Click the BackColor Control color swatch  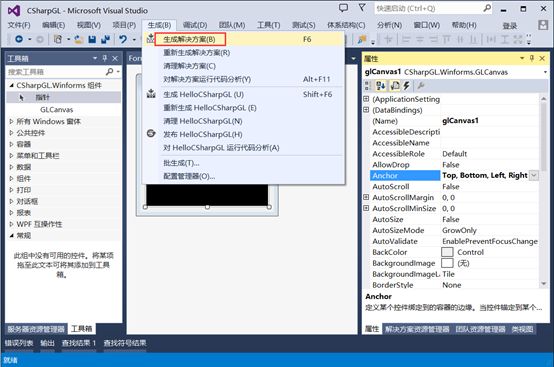447,252
